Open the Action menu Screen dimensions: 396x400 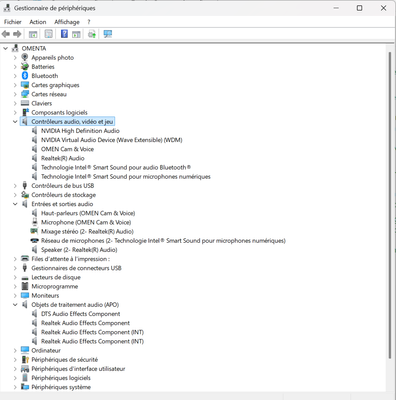tap(38, 22)
